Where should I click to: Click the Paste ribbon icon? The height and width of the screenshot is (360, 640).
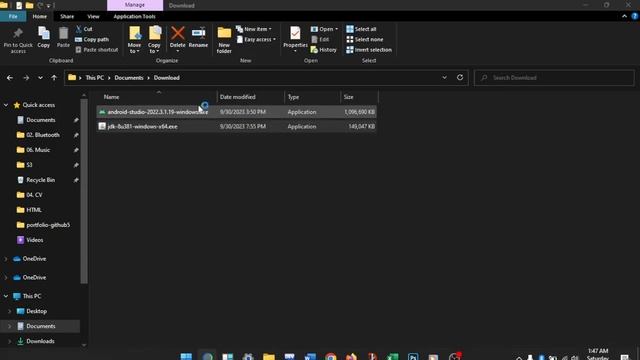coord(63,33)
